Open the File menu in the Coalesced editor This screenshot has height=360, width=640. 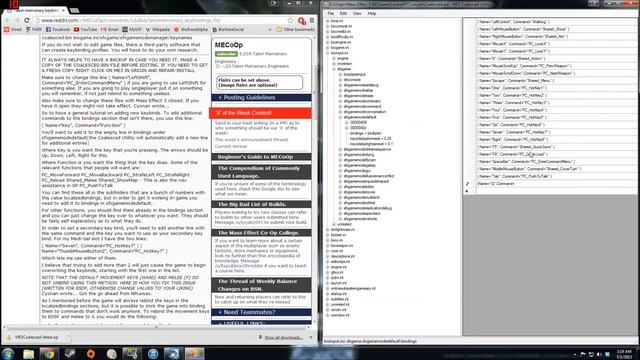(330, 13)
